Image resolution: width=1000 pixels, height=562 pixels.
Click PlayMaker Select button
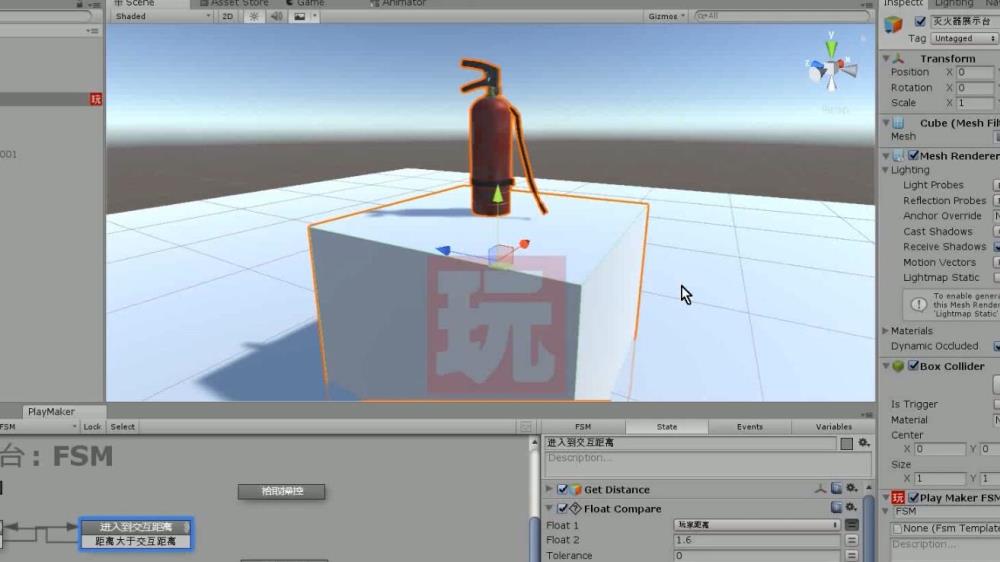point(122,427)
